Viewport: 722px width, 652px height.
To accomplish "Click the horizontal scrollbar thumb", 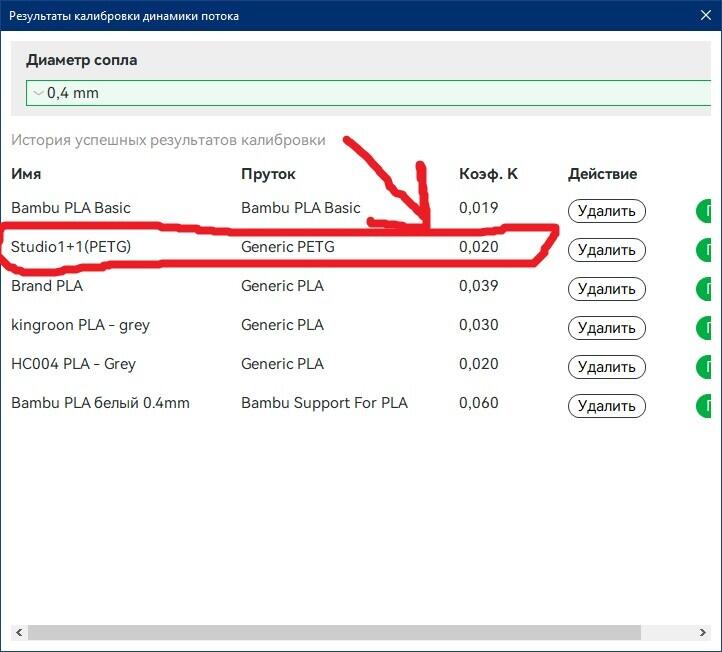I will pos(334,632).
